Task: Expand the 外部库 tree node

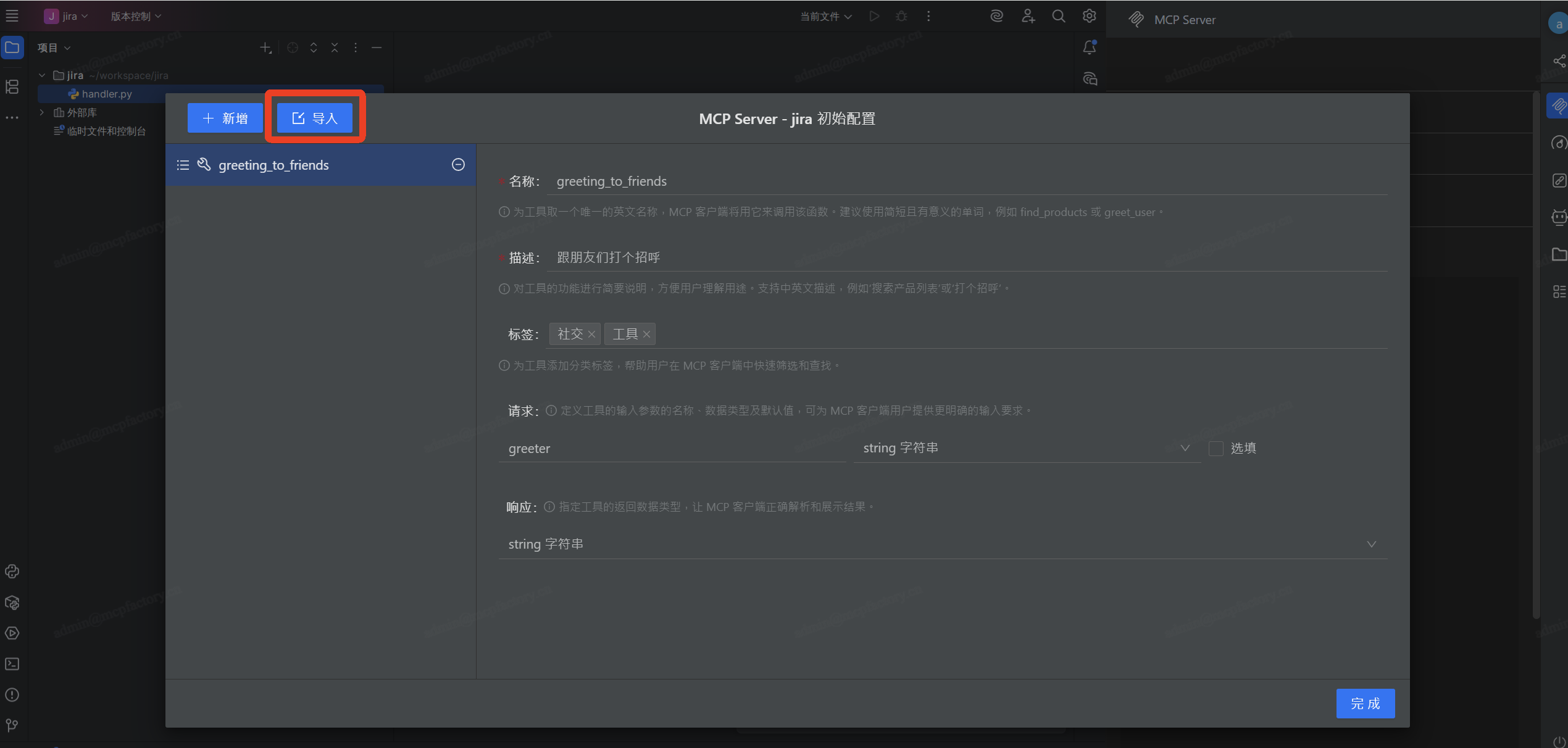Action: [42, 112]
